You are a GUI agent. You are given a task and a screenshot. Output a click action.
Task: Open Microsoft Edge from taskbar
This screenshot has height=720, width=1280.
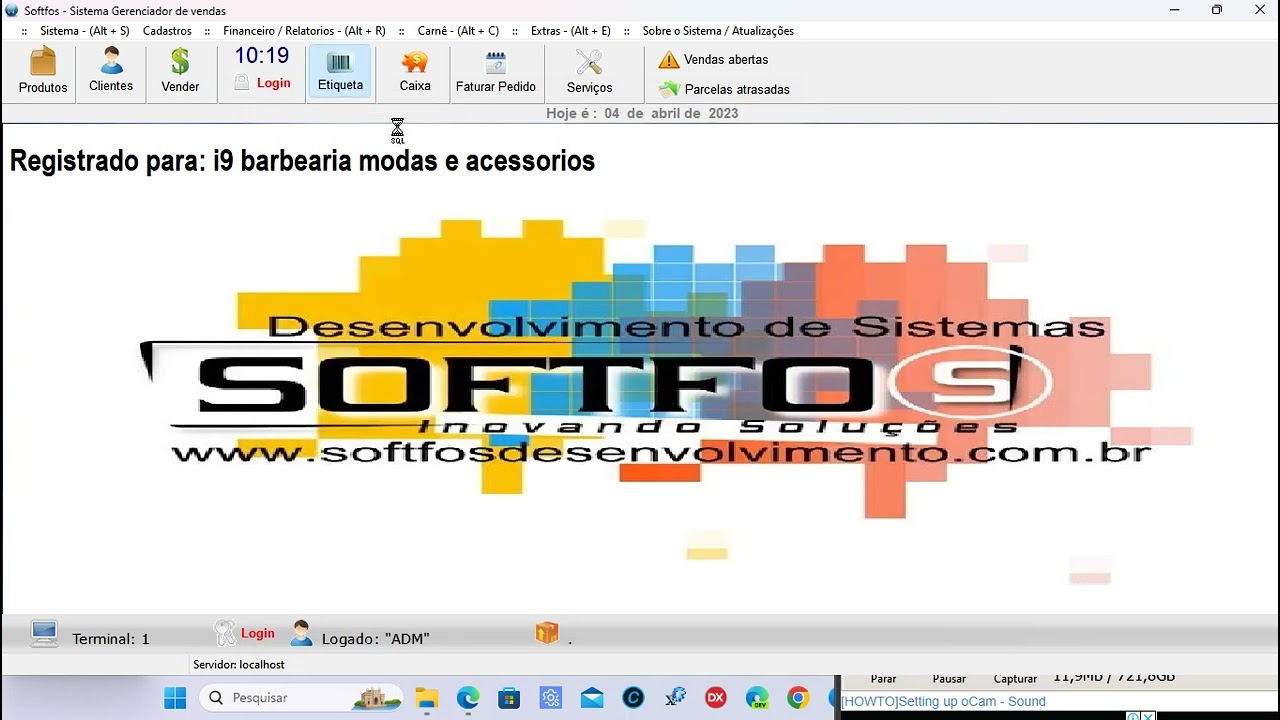point(468,698)
